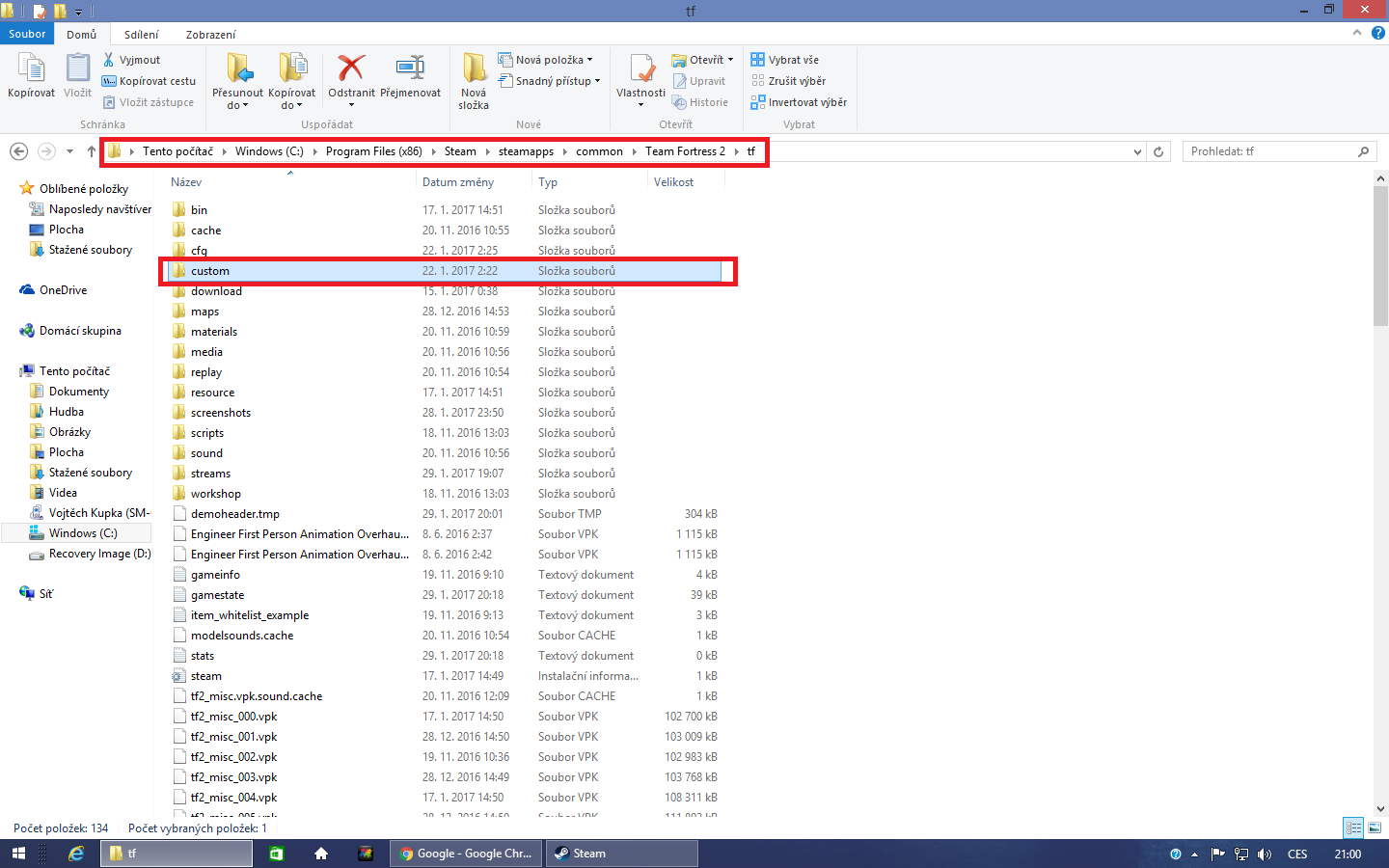Switch to the Steam taskbar window

point(621,854)
